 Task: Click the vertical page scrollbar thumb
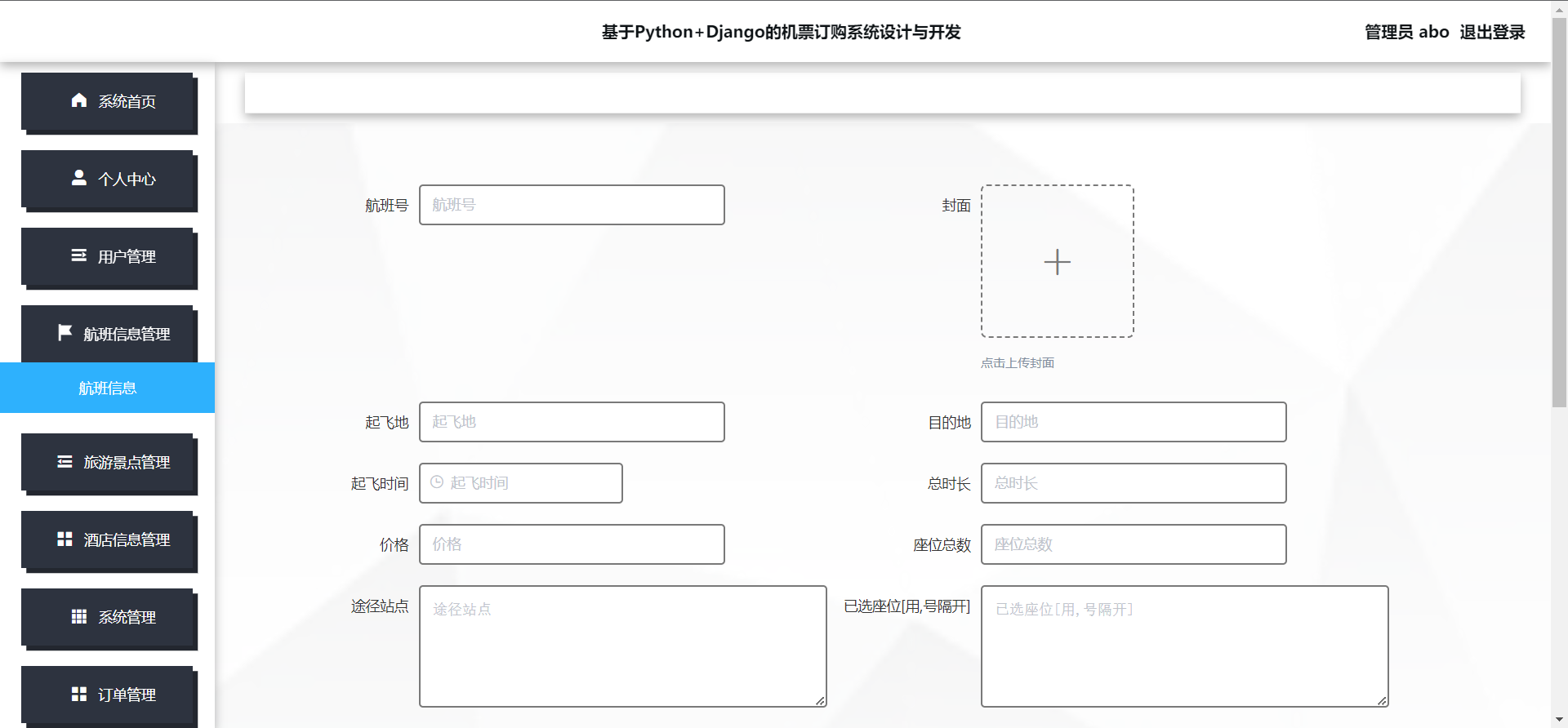tap(1560, 212)
